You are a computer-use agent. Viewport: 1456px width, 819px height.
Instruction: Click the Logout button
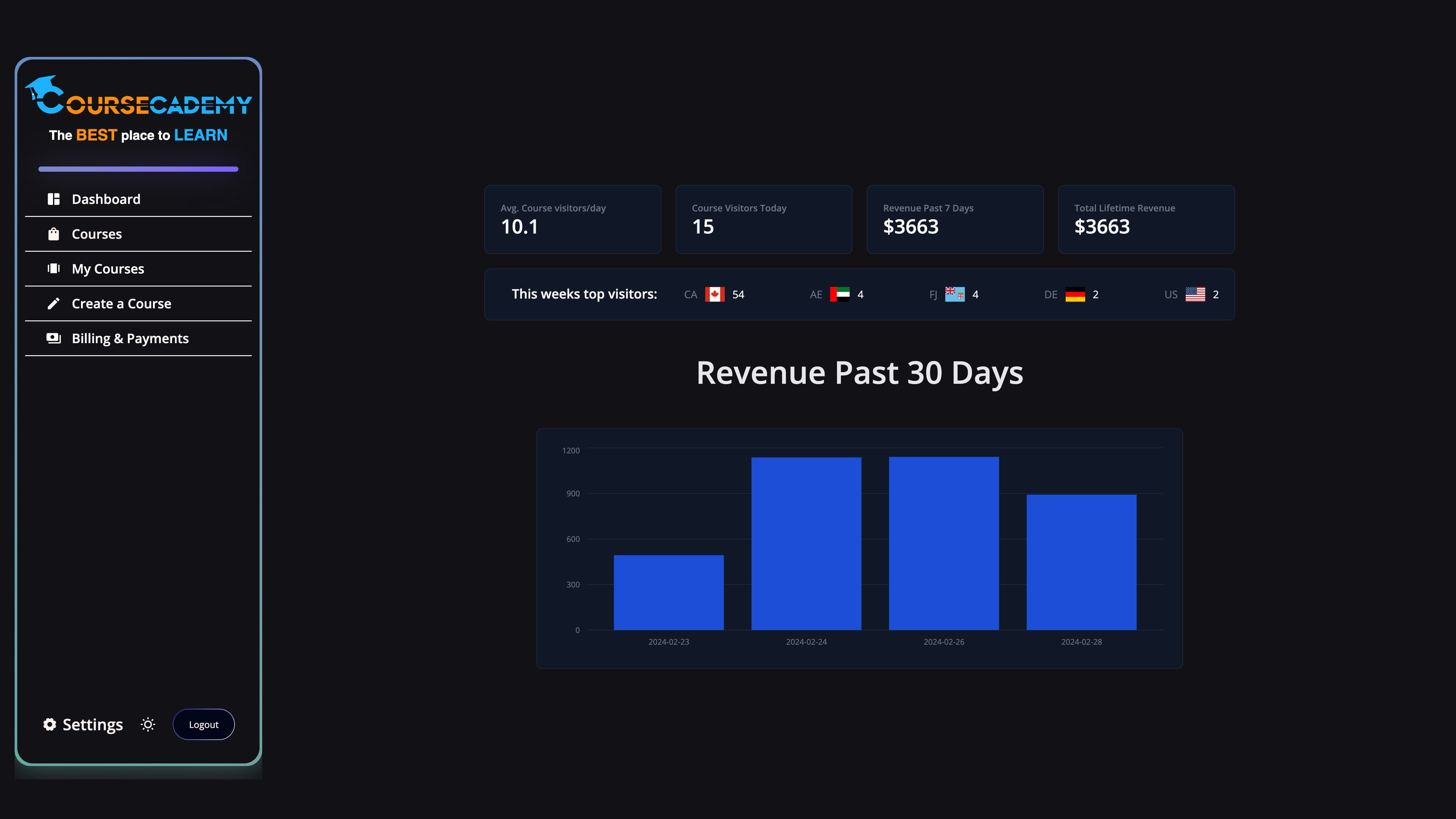point(204,724)
